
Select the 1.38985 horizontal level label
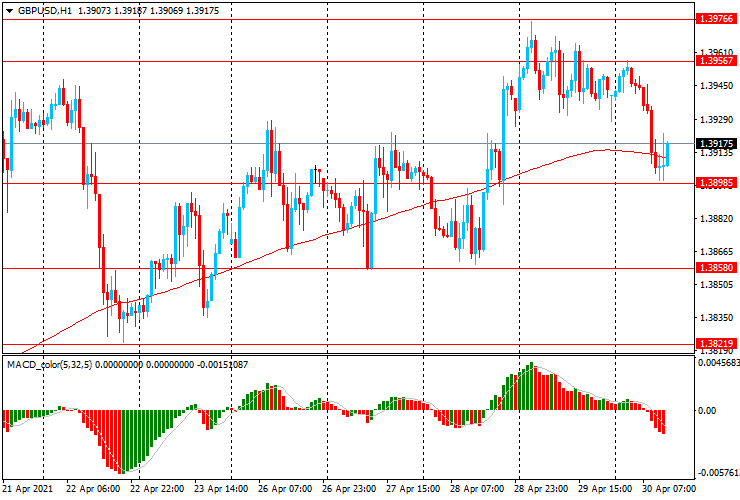click(x=716, y=183)
